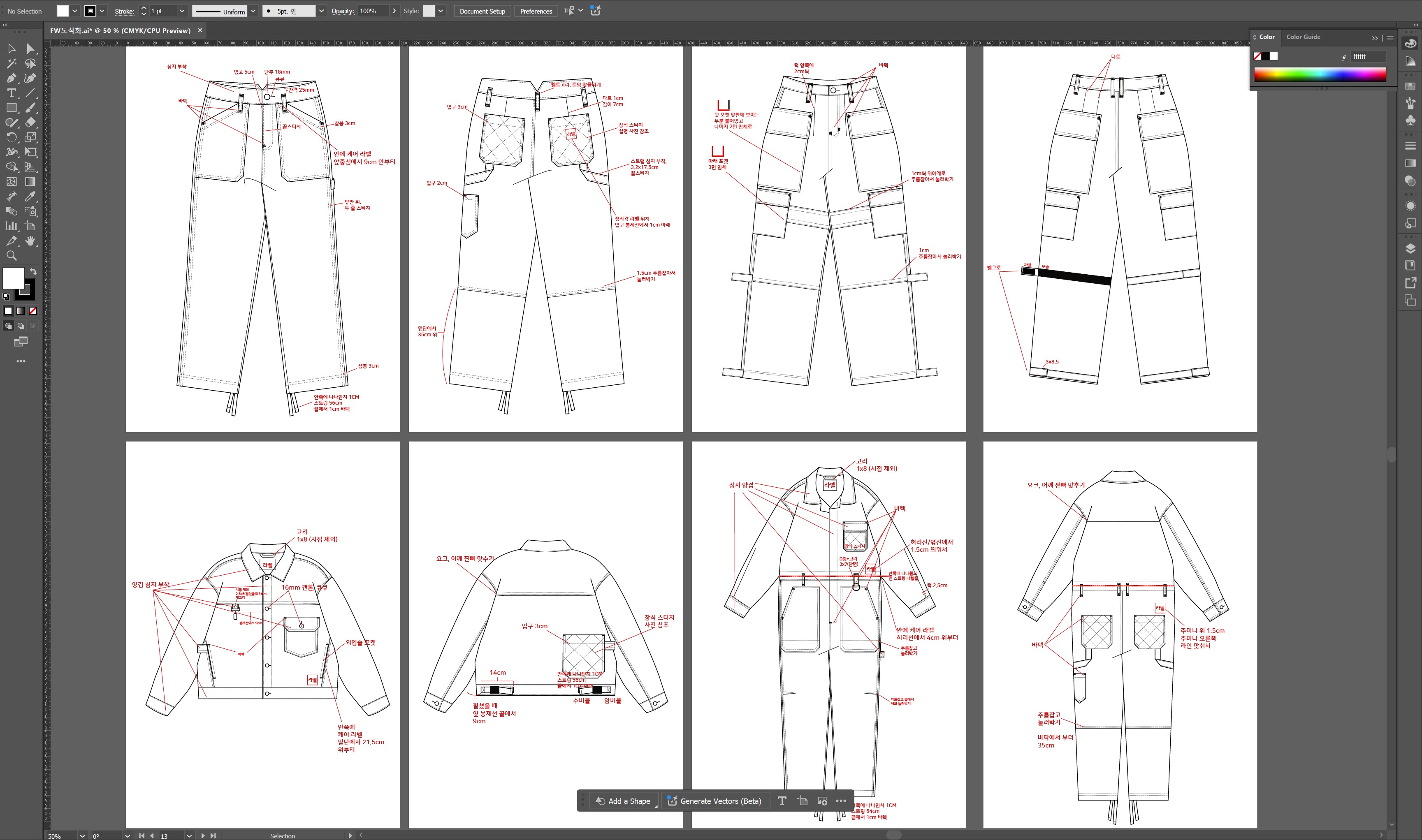Open the fill color dropdown in control bar
This screenshot has width=1422, height=840.
pyautogui.click(x=75, y=11)
